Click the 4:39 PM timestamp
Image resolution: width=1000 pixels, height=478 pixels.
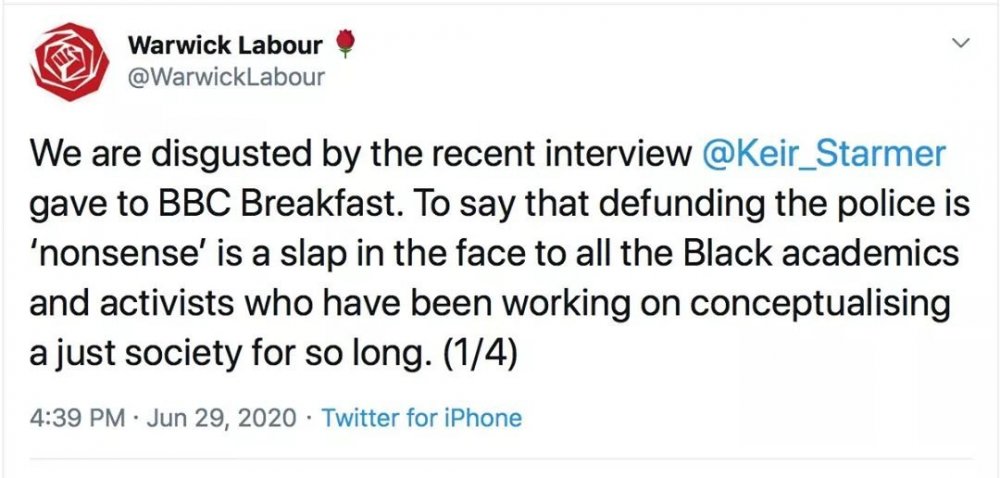74,417
